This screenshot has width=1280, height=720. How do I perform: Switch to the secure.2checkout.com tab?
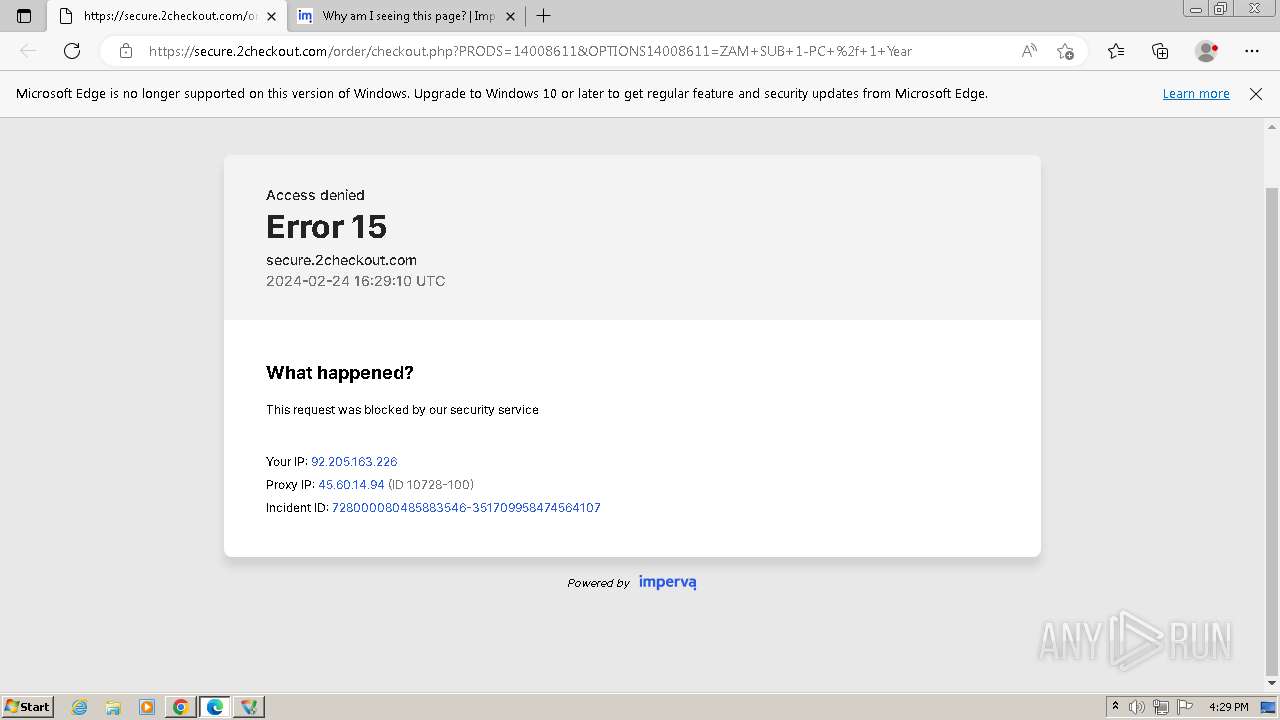tap(167, 16)
